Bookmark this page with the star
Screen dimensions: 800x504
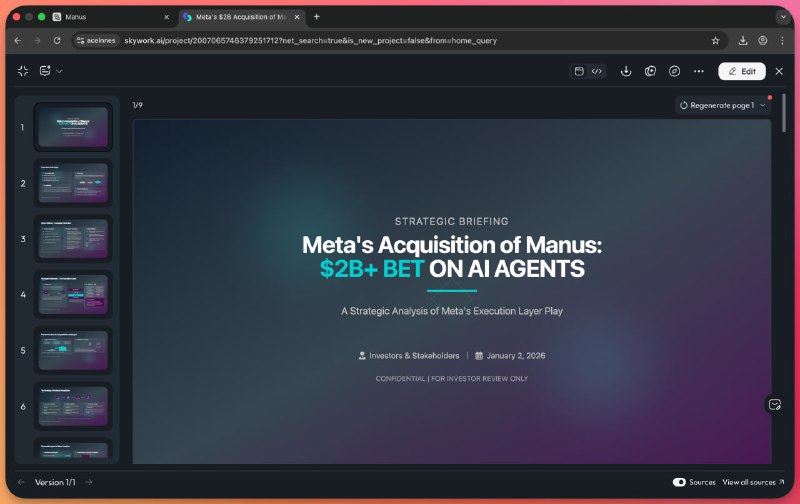tap(715, 40)
